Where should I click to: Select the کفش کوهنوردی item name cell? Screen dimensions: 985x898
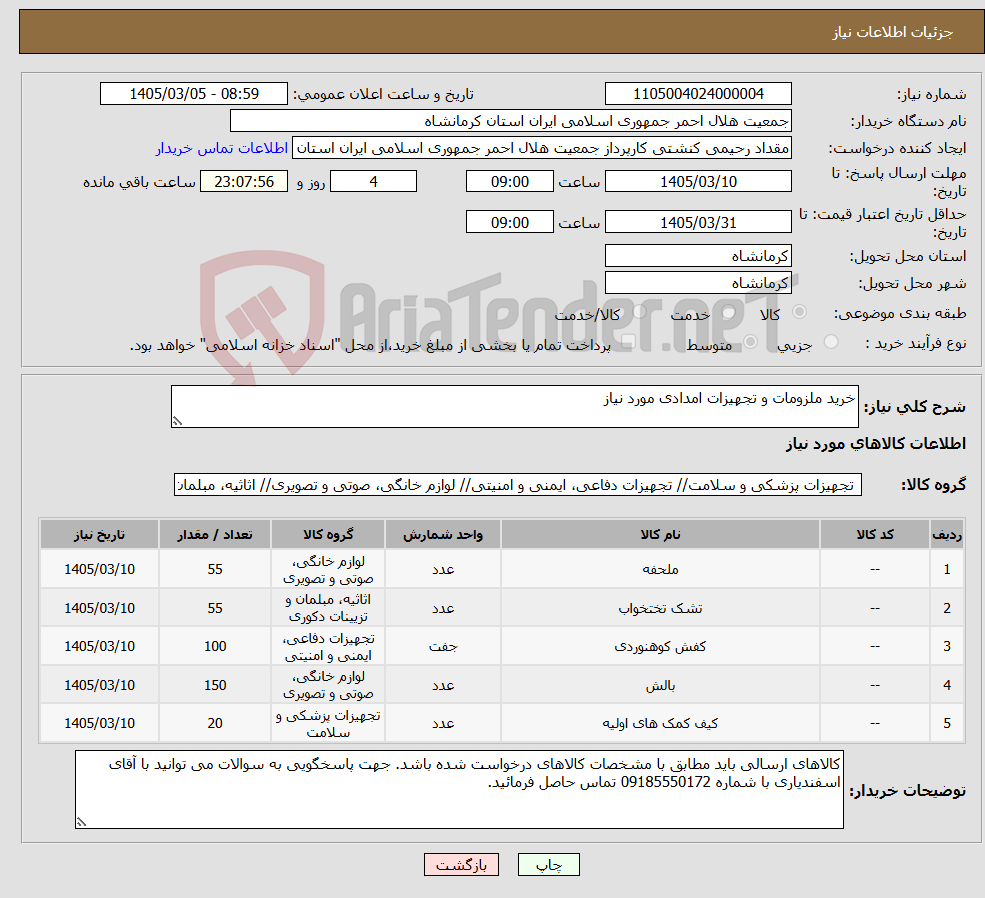[x=660, y=646]
